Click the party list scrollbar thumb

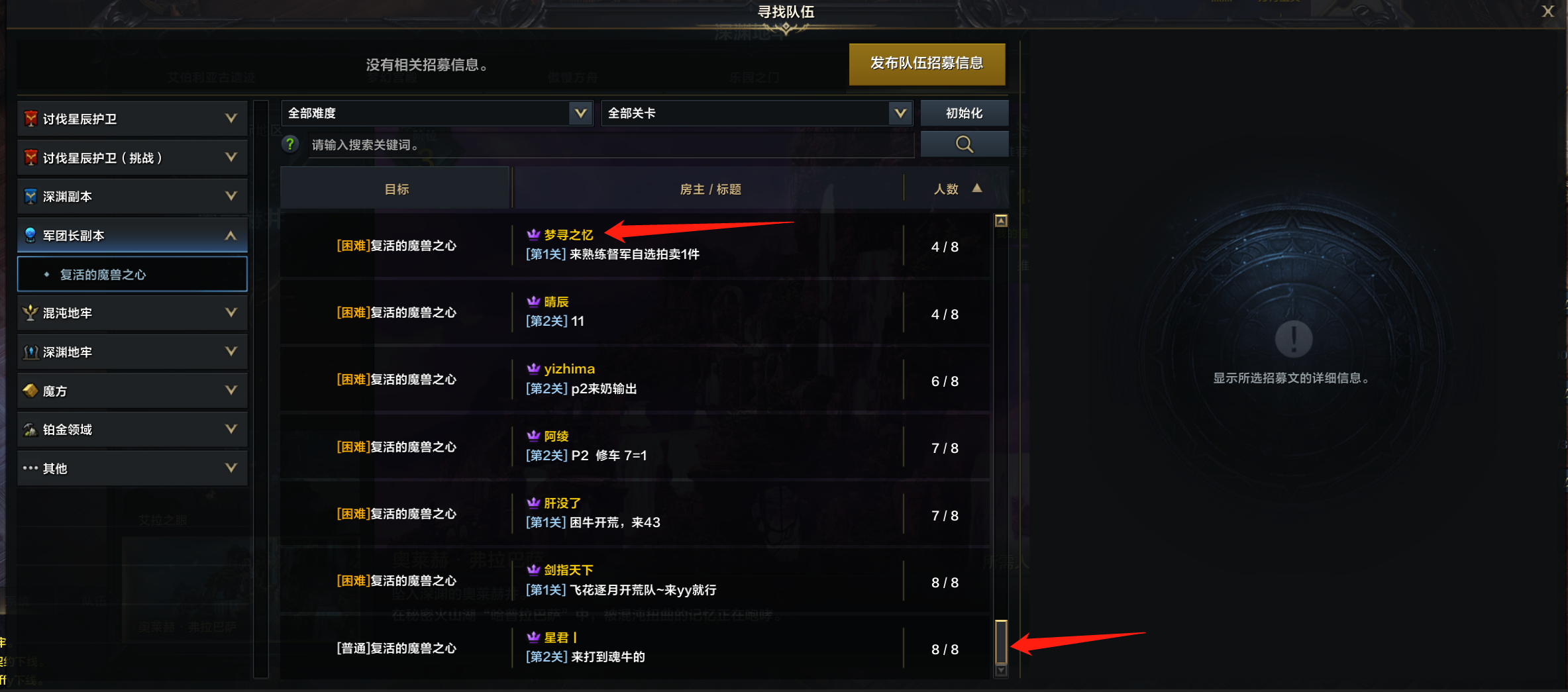[1001, 642]
